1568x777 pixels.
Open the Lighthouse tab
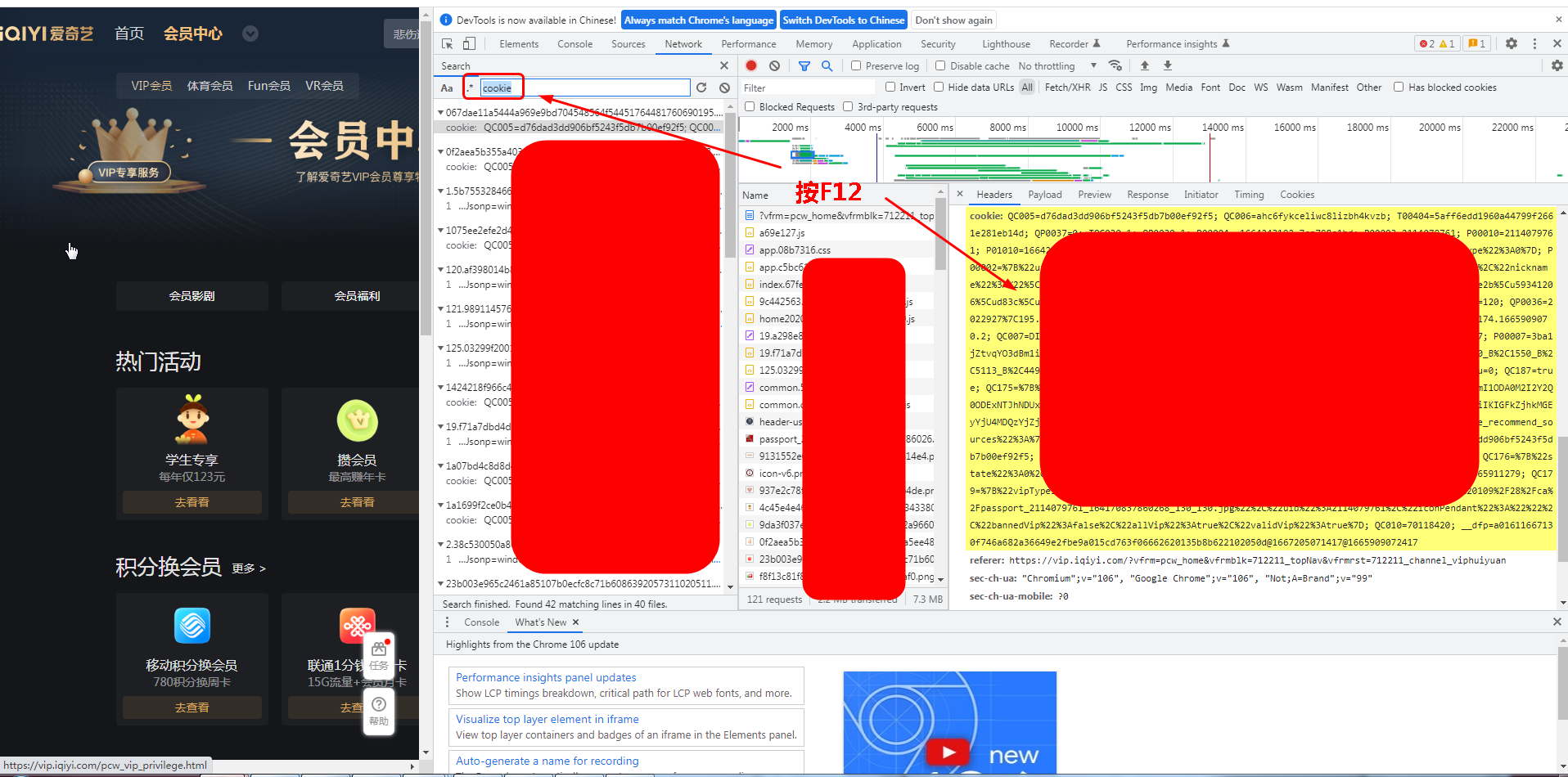[x=1006, y=44]
